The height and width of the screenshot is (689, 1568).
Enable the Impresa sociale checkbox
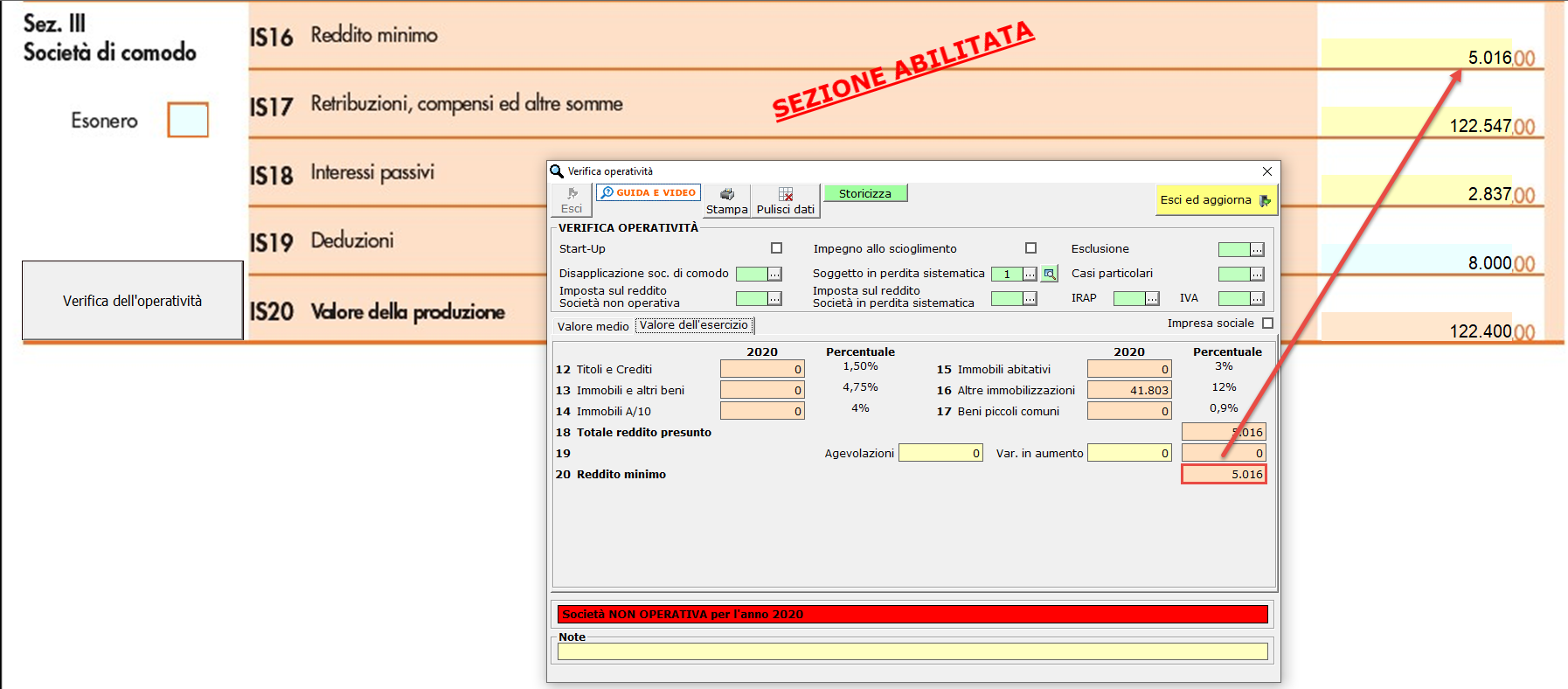point(1268,324)
